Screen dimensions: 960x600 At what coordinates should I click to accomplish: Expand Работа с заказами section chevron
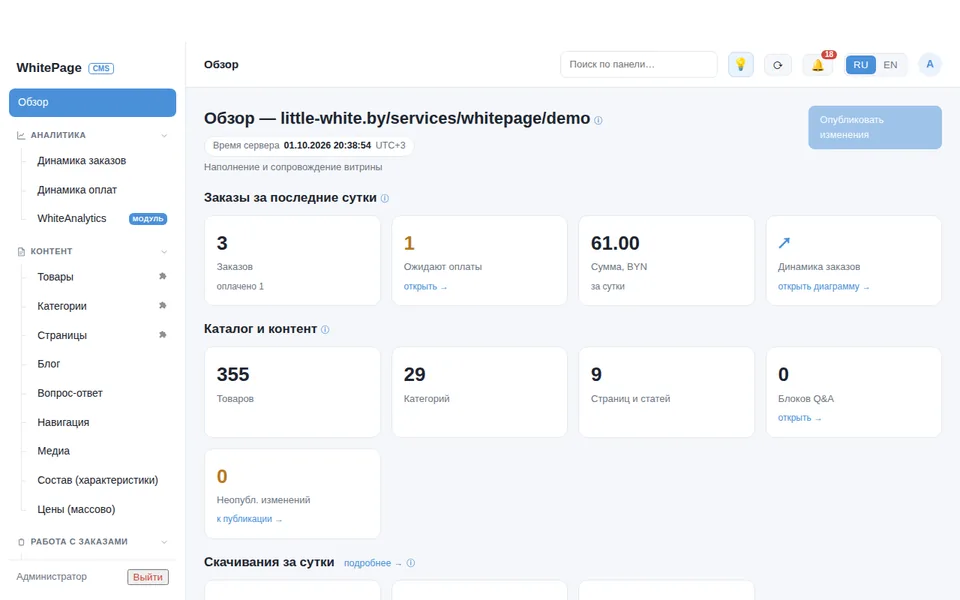pyautogui.click(x=164, y=542)
